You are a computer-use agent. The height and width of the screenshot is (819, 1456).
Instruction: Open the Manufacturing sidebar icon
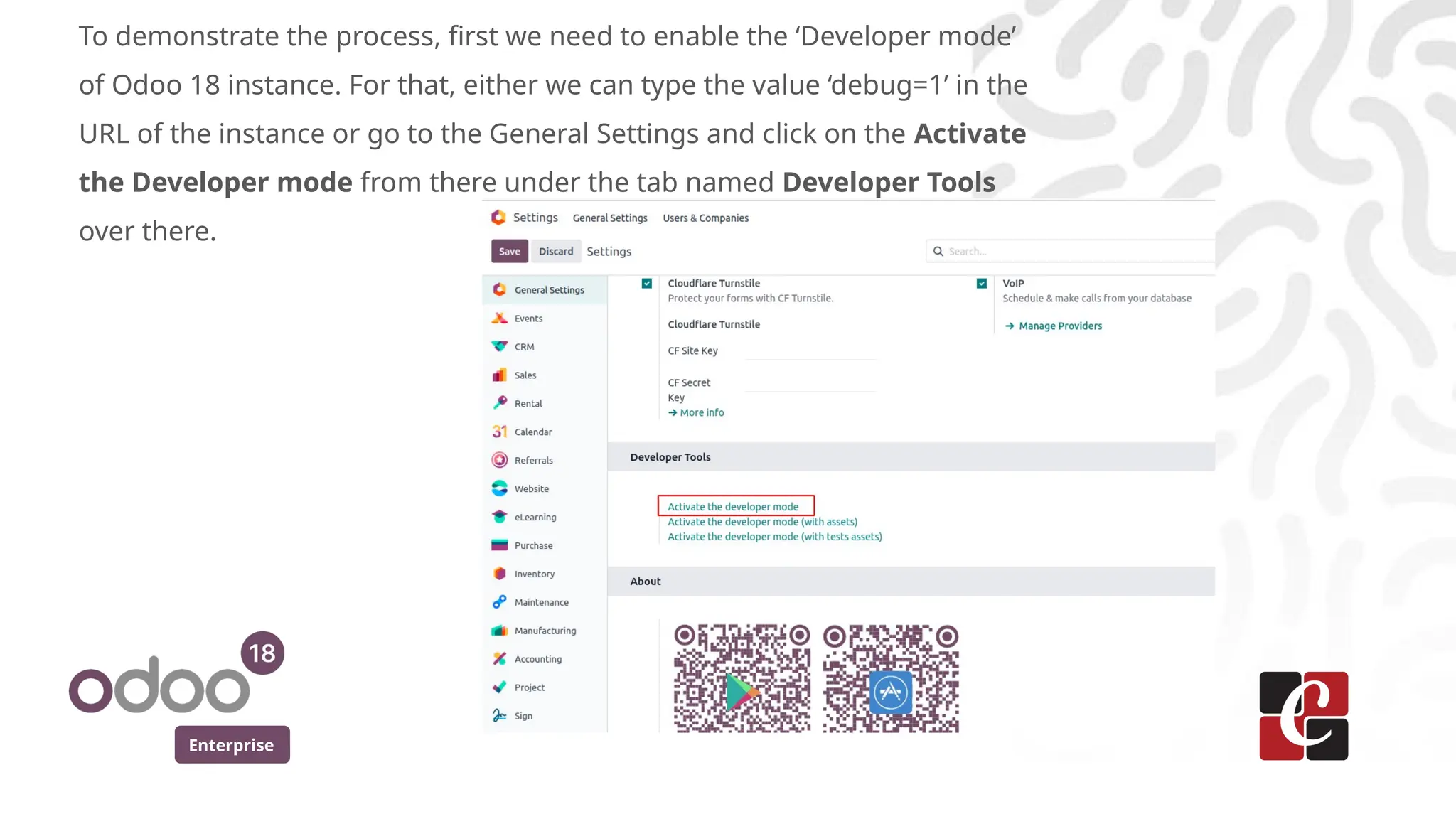click(500, 631)
